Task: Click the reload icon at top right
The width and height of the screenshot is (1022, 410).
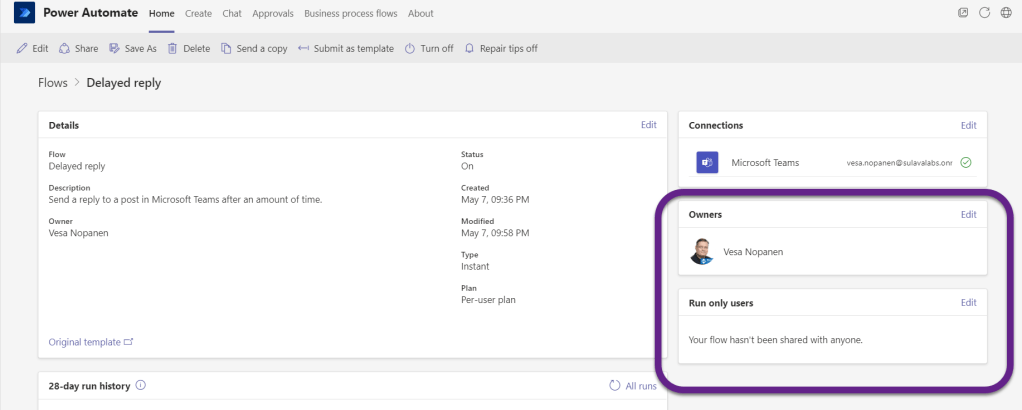Action: [983, 14]
